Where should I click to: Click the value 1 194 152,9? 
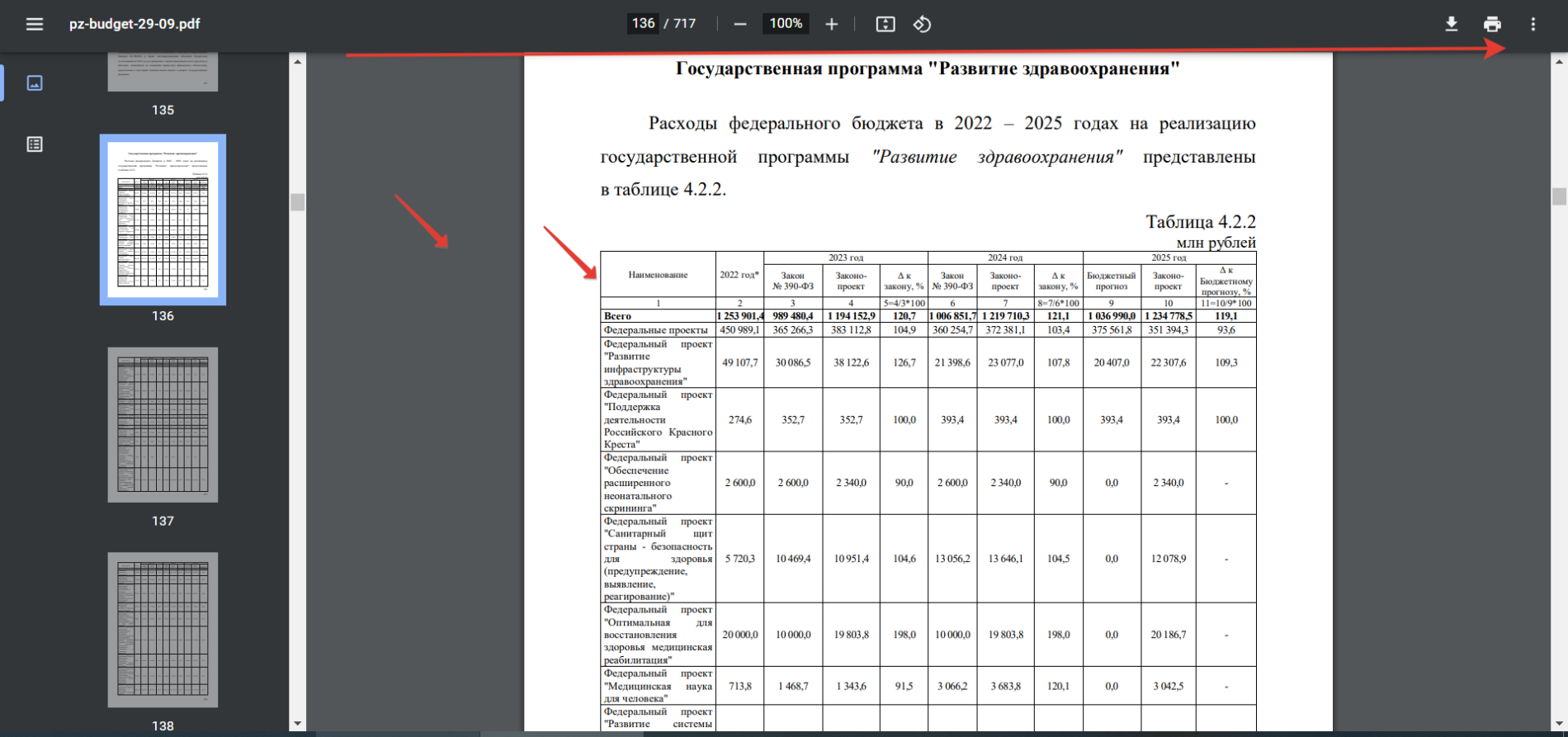point(851,316)
